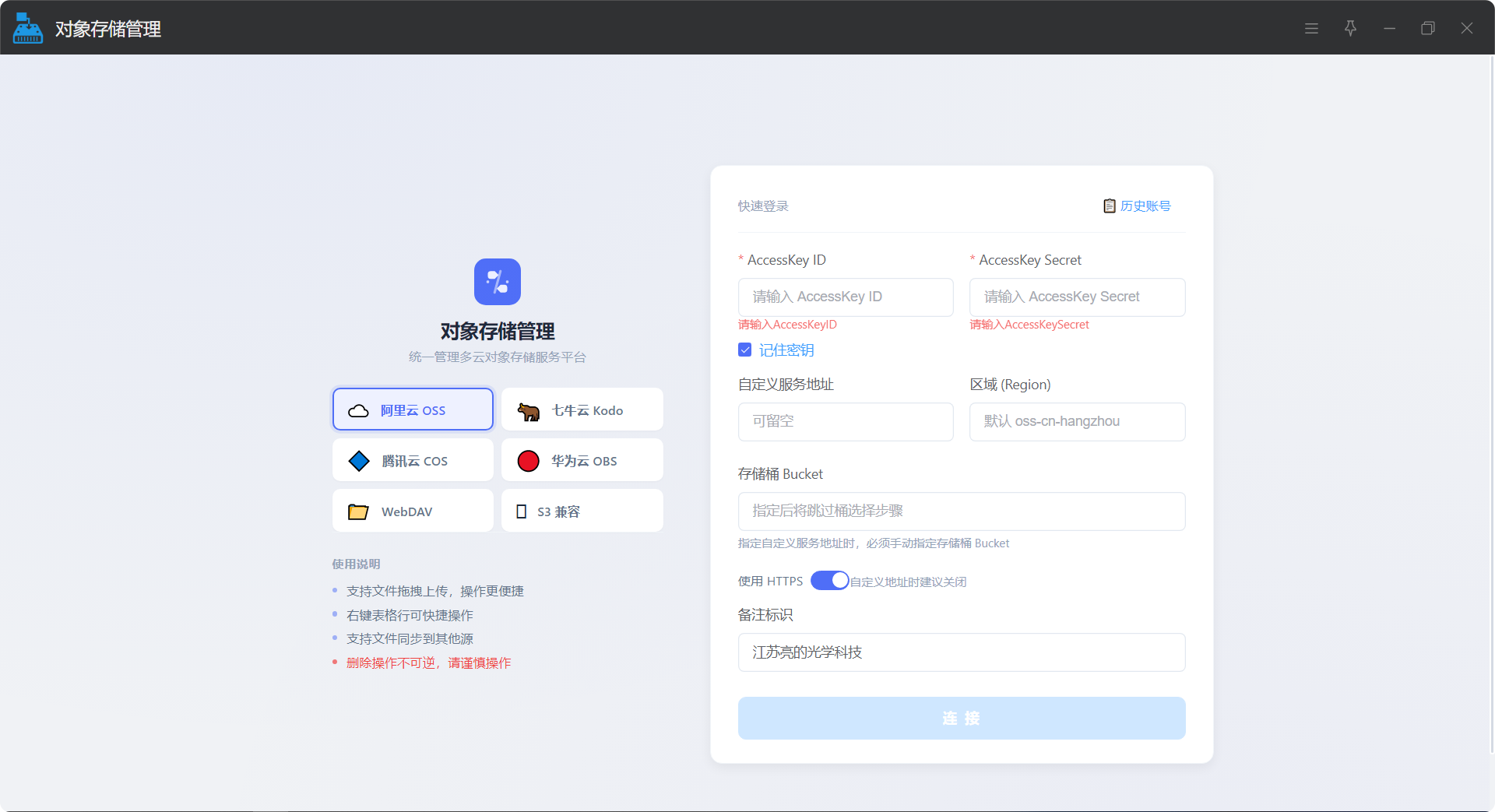This screenshot has width=1495, height=812.
Task: Click the clipboard icon next to 历史账号
Action: [x=1110, y=206]
